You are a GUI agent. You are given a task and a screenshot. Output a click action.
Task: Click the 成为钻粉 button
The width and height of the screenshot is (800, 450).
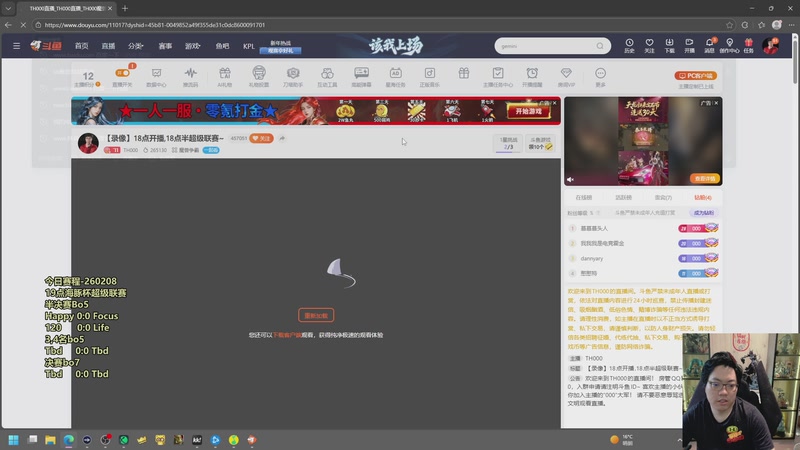704,213
